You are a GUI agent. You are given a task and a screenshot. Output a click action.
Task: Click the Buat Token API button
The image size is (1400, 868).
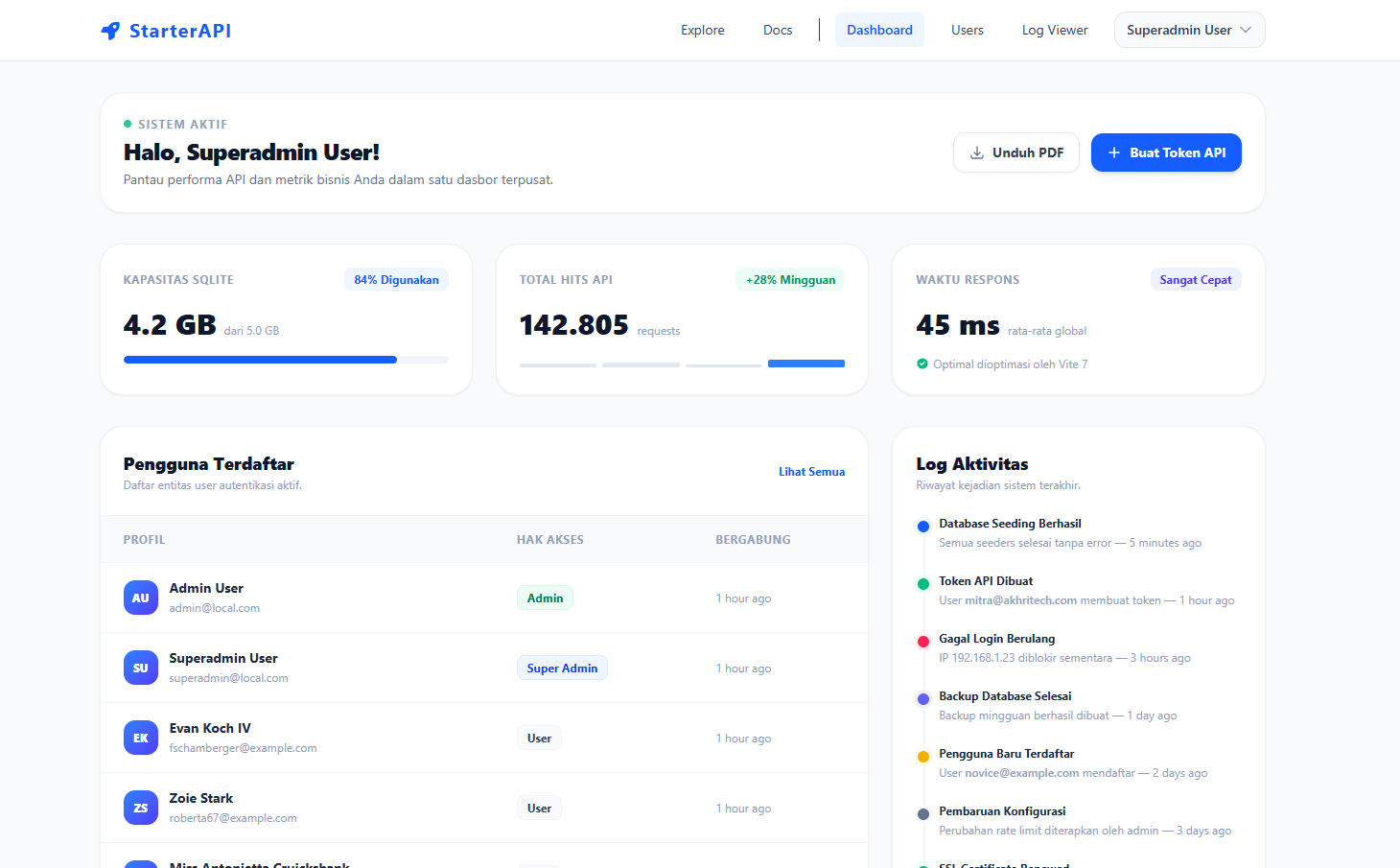point(1166,152)
